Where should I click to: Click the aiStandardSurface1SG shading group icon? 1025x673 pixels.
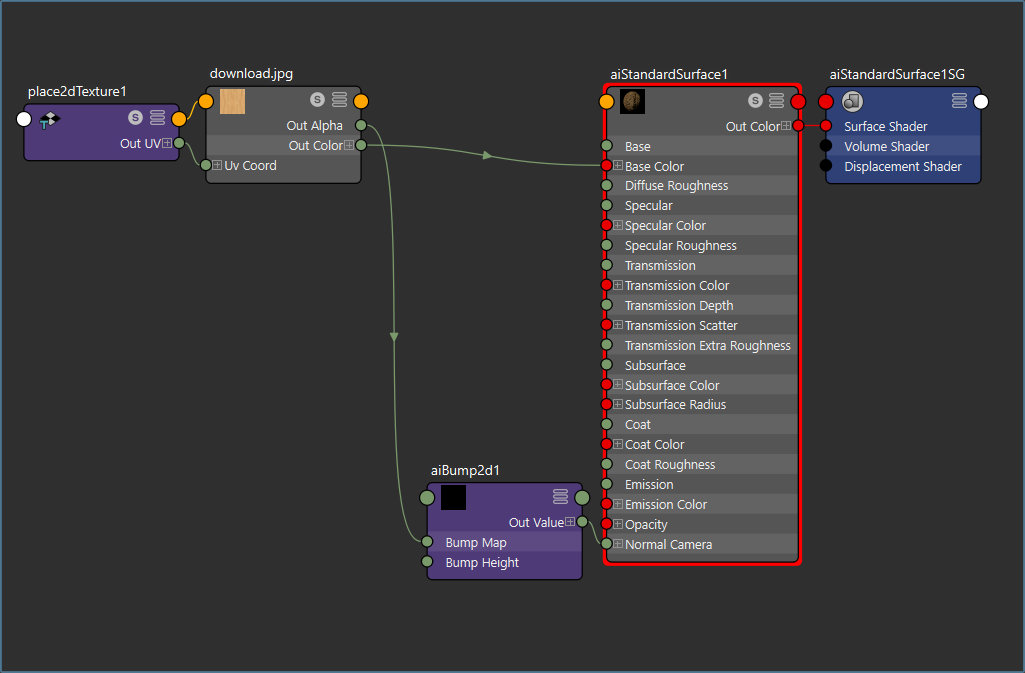tap(852, 101)
